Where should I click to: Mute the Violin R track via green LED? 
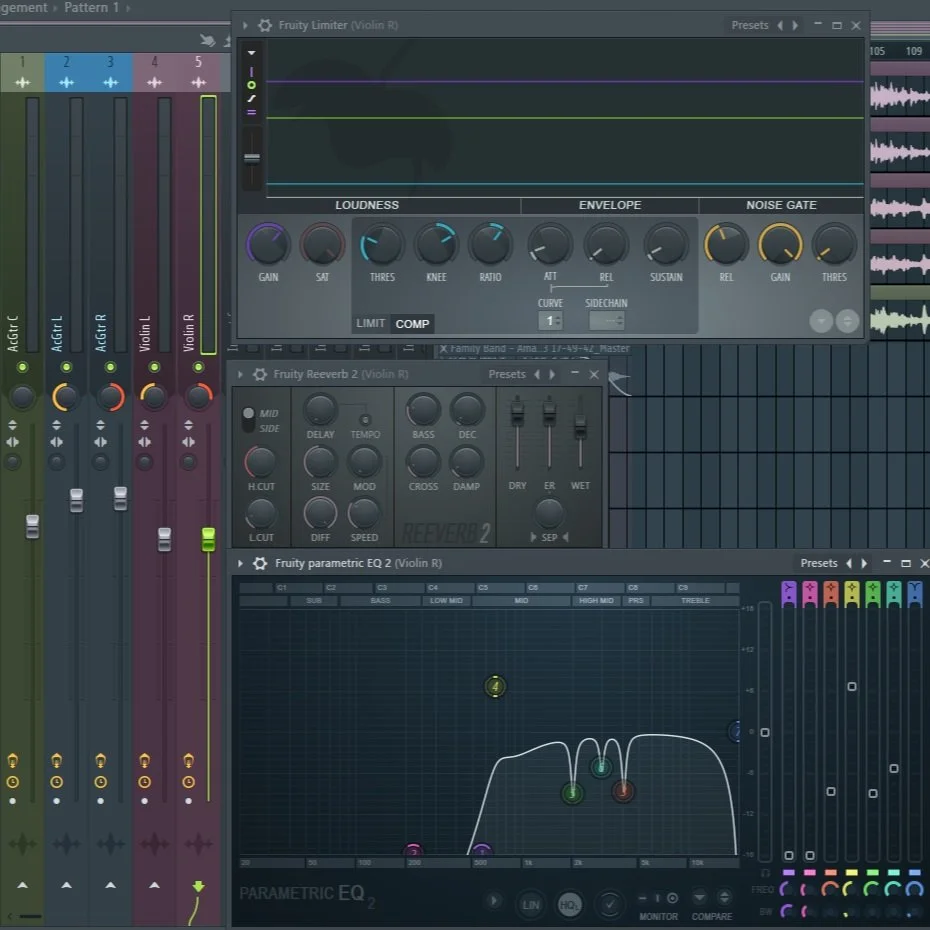pos(198,367)
